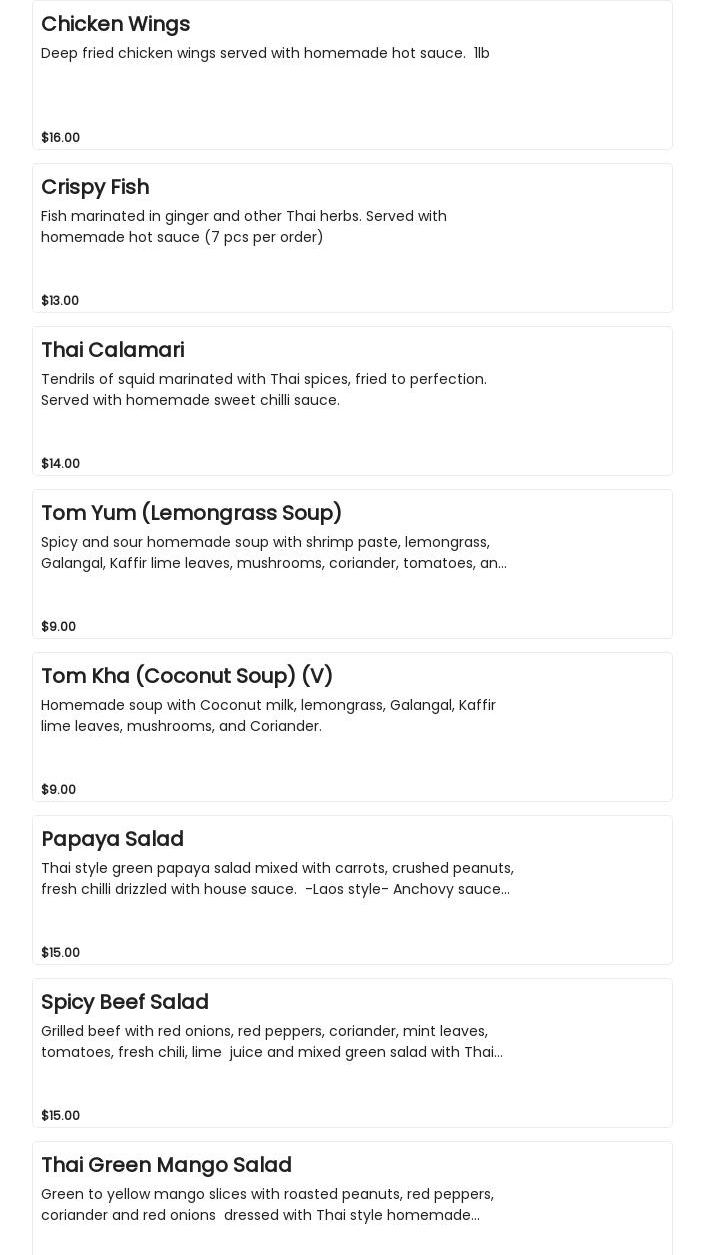The height and width of the screenshot is (1255, 705).
Task: Click the Thai Calamari $14.00 price
Action: point(60,463)
